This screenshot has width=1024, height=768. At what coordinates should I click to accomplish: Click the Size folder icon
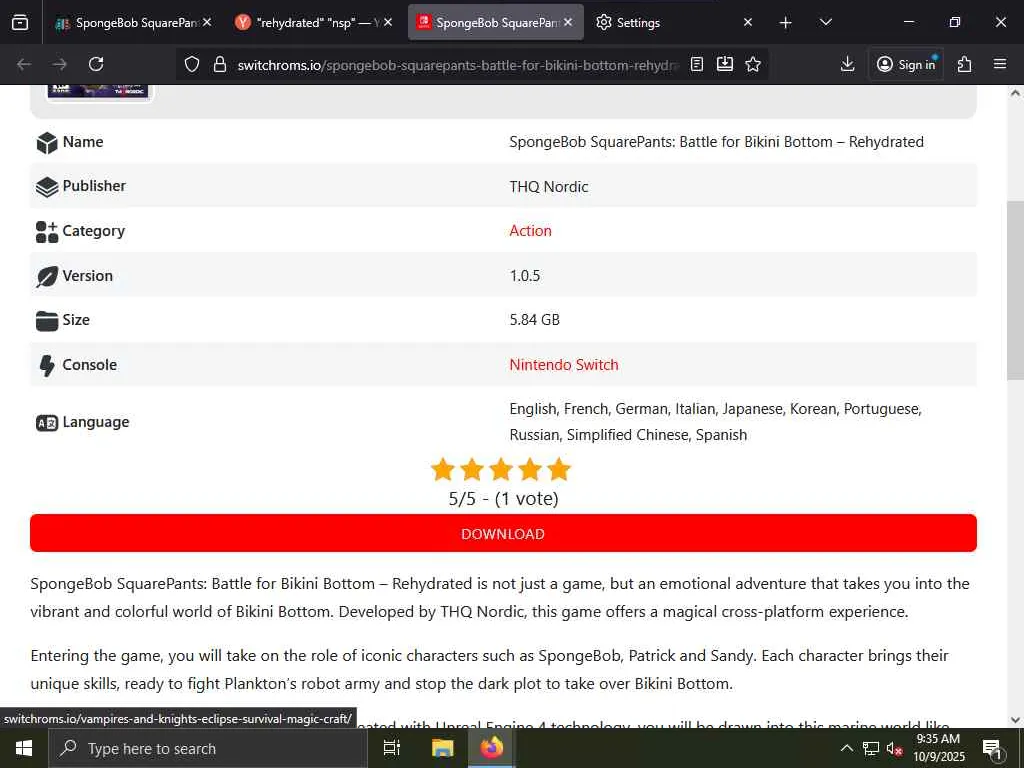point(47,321)
